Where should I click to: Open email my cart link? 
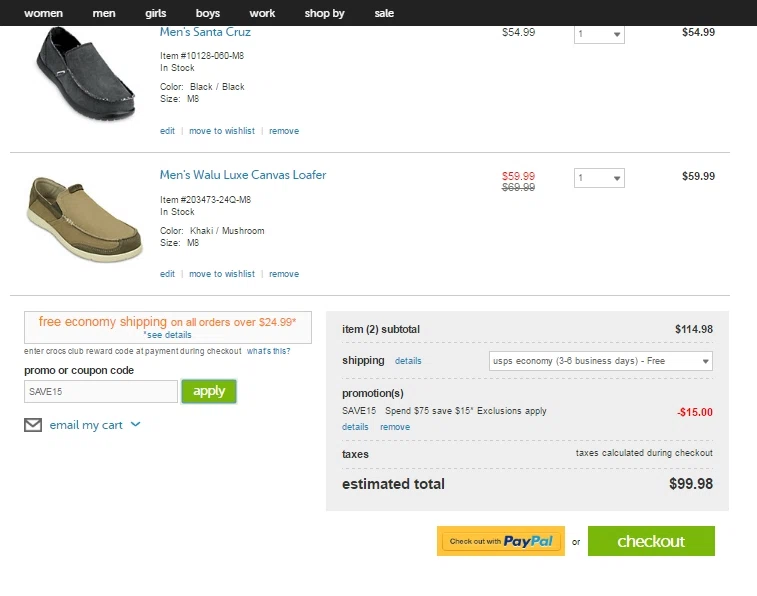[x=86, y=425]
